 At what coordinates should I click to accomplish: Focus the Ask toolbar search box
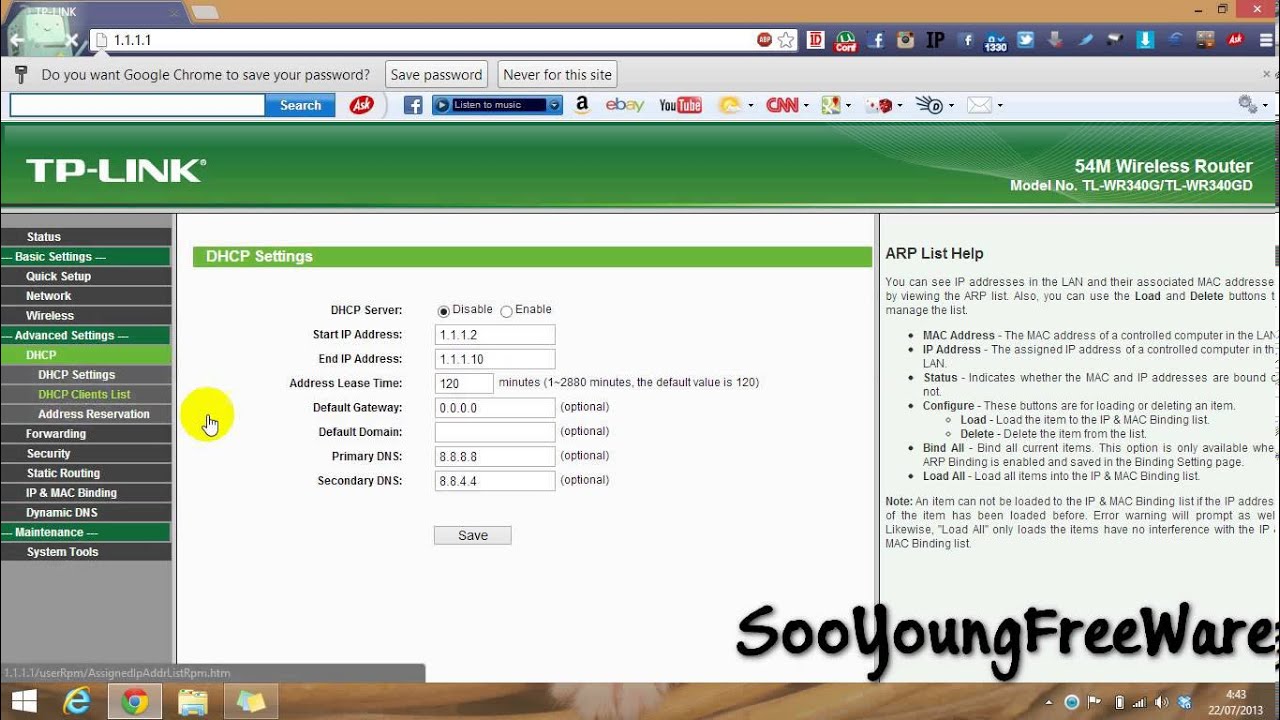(x=137, y=105)
